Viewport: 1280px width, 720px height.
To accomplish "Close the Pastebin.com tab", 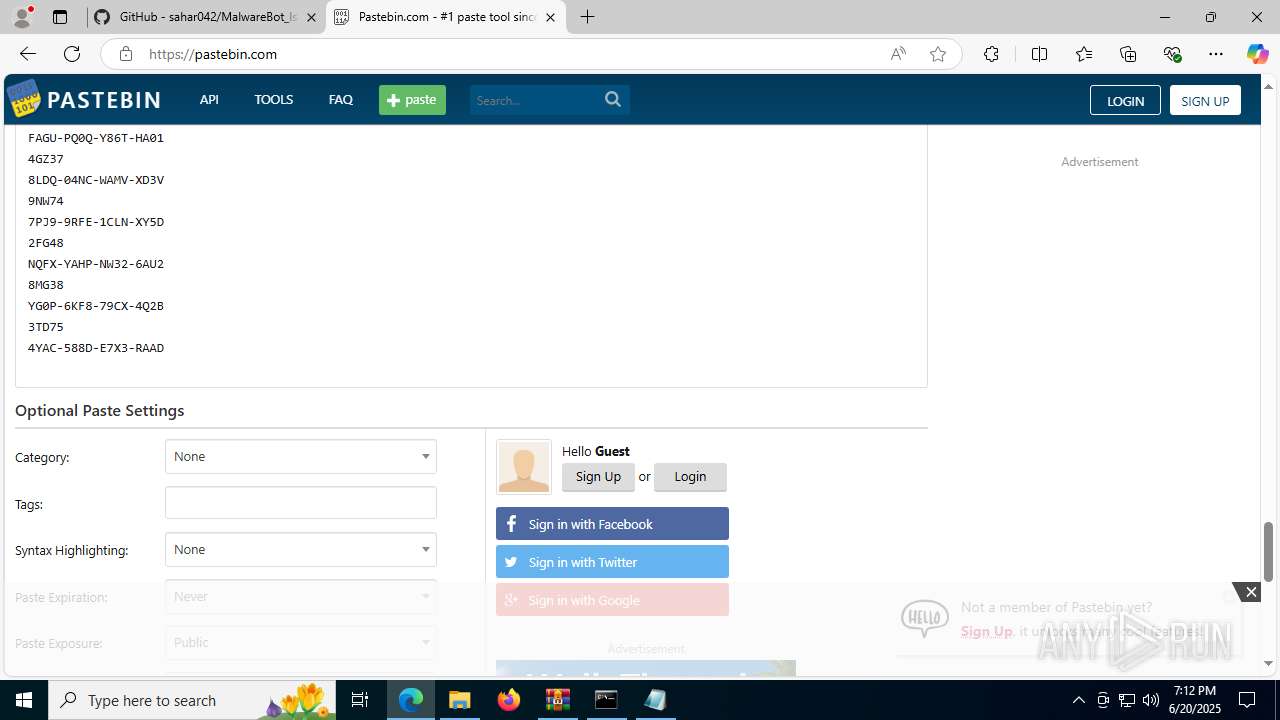I will point(550,17).
